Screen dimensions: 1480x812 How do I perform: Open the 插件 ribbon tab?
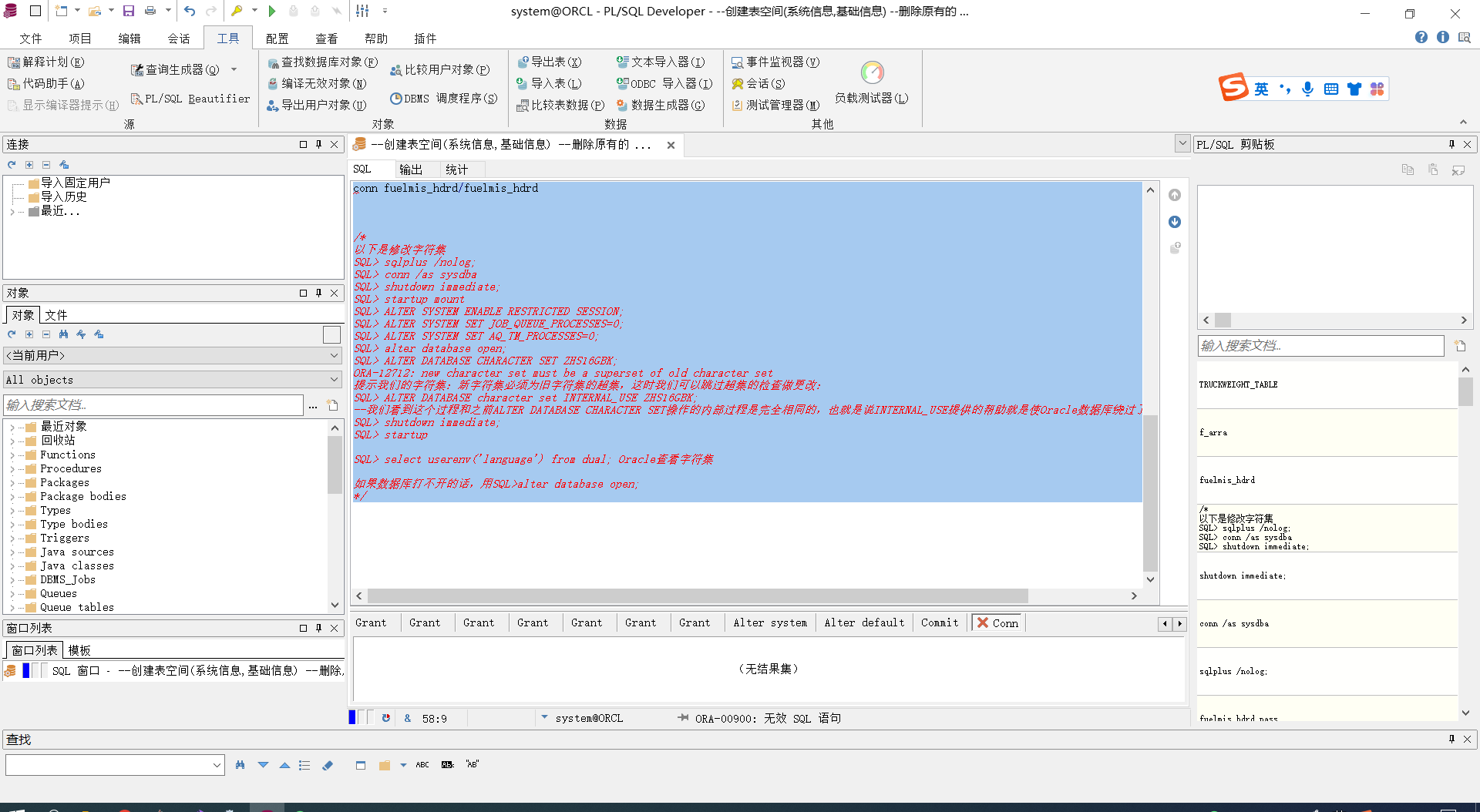(x=425, y=39)
